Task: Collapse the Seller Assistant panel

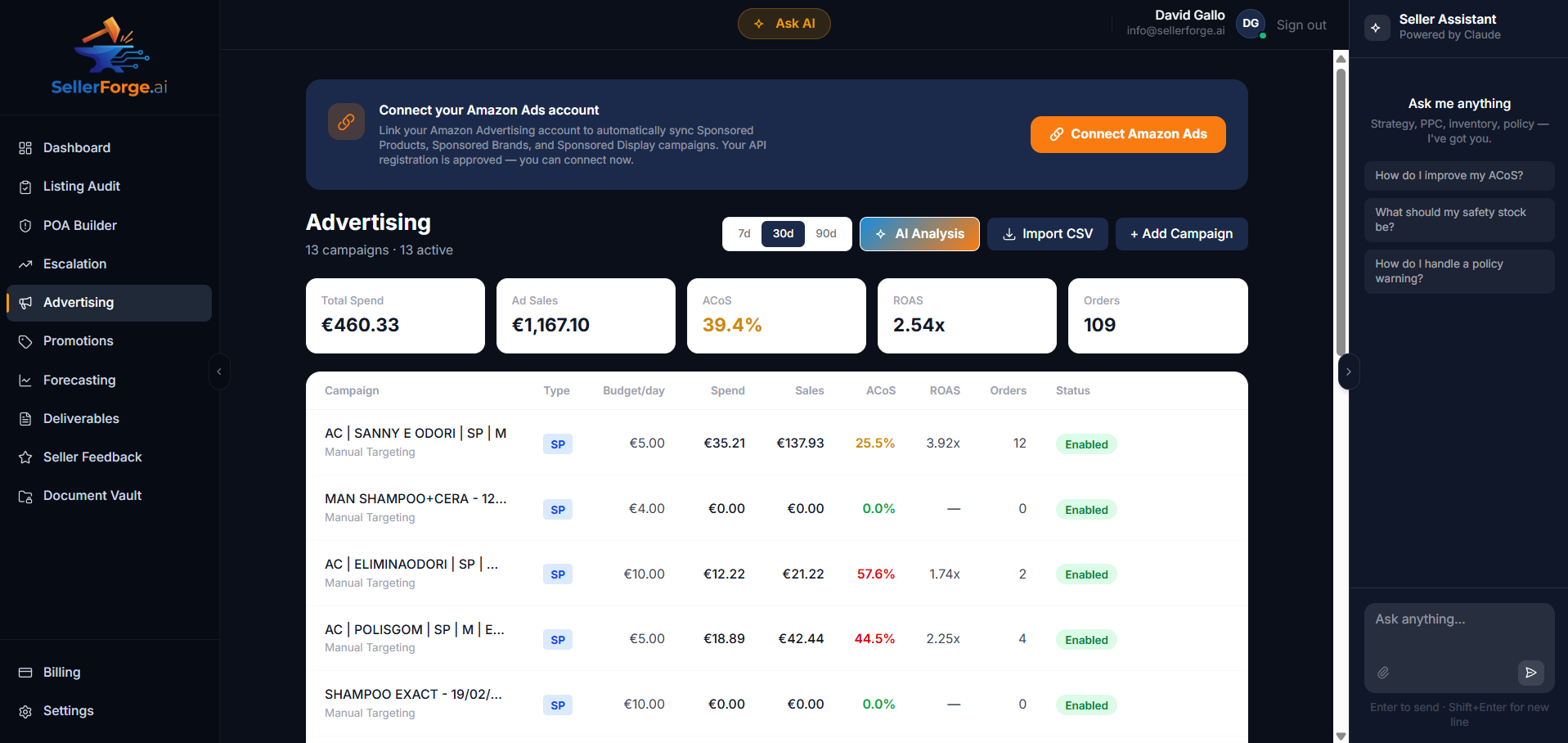Action: click(x=1349, y=371)
